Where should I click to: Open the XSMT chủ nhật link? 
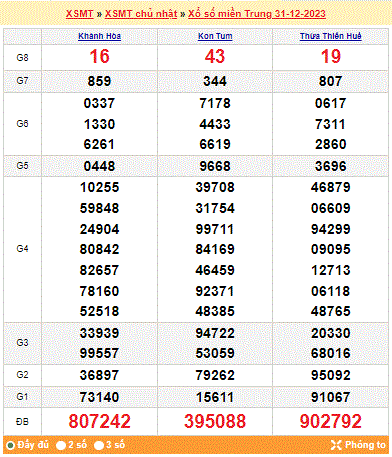click(x=141, y=14)
